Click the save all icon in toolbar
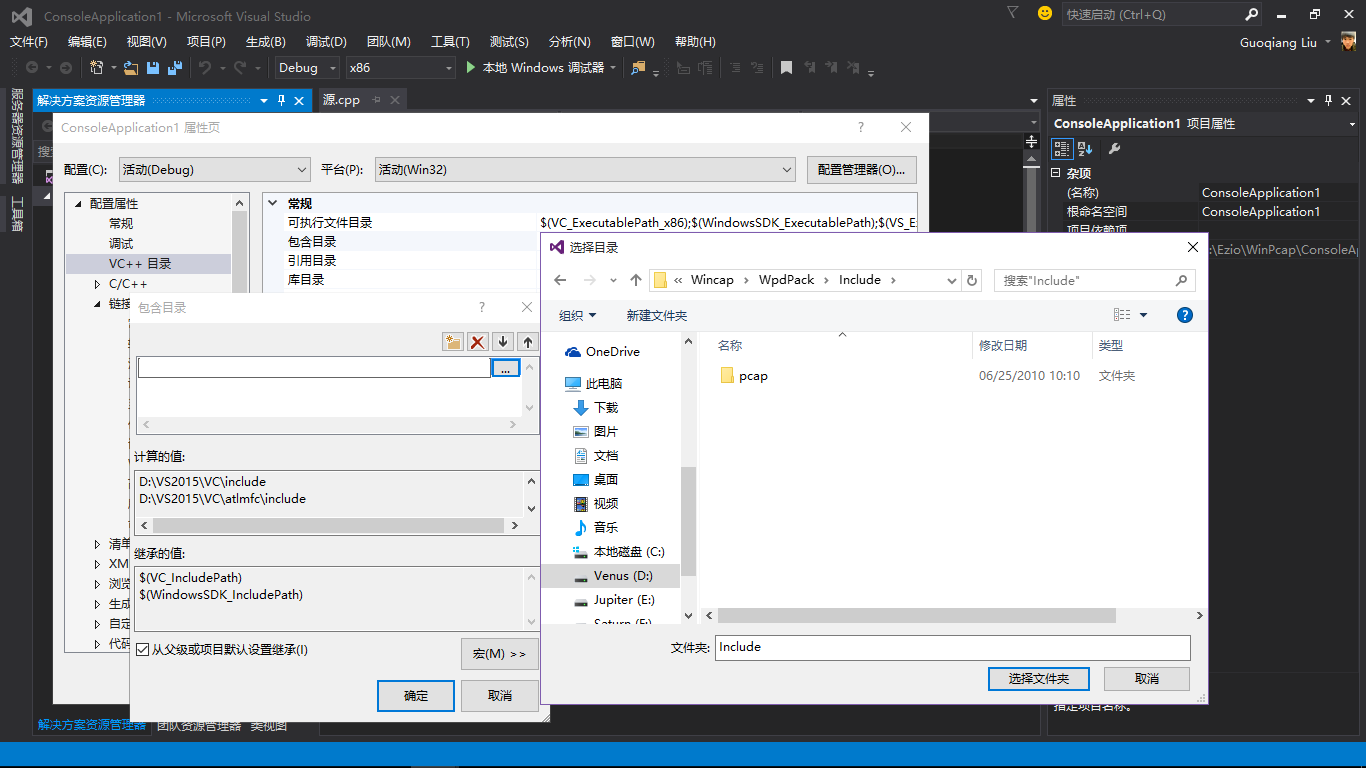The width and height of the screenshot is (1366, 768). pyautogui.click(x=175, y=68)
